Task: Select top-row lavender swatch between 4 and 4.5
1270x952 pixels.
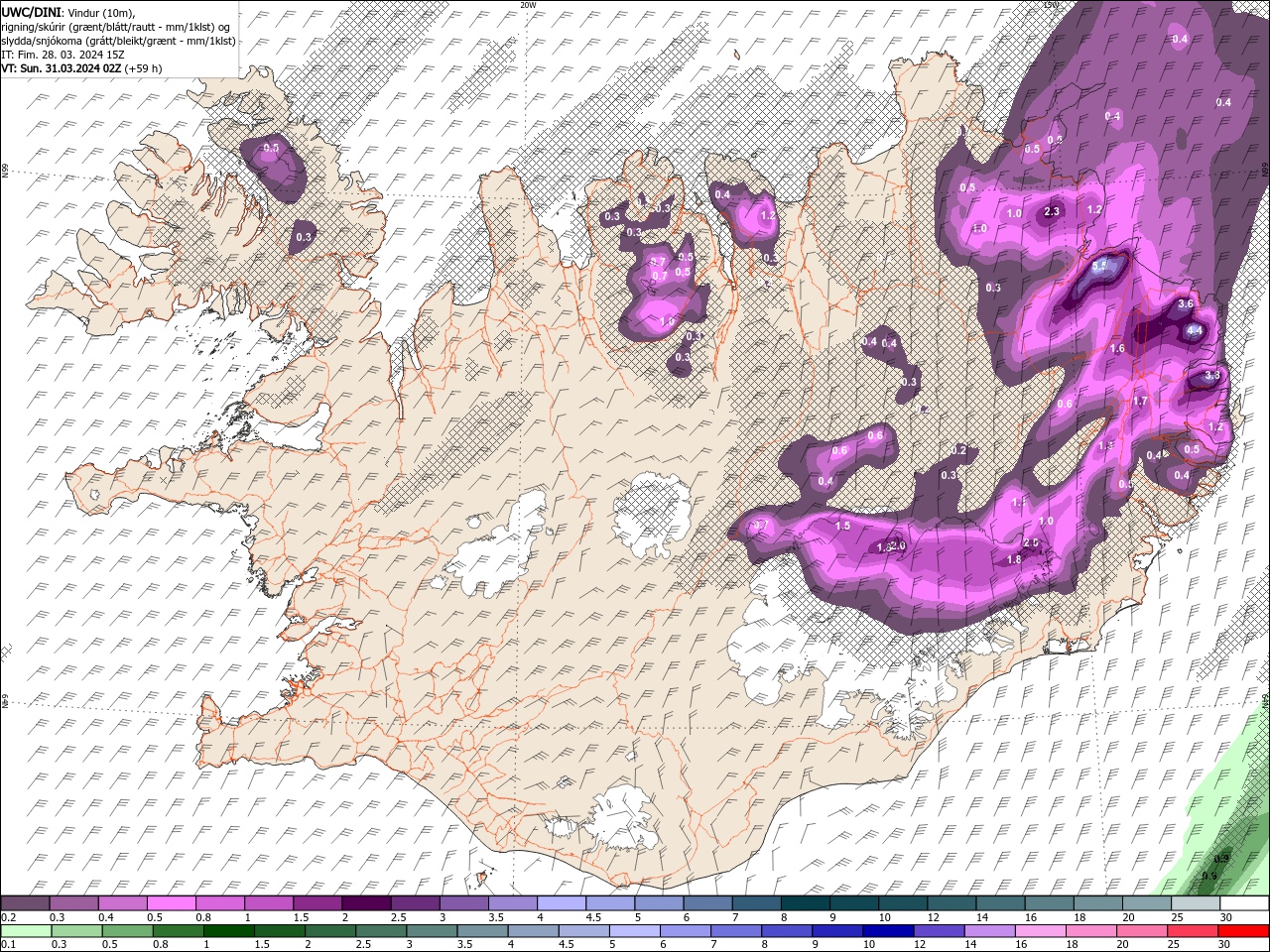Action: click(562, 903)
